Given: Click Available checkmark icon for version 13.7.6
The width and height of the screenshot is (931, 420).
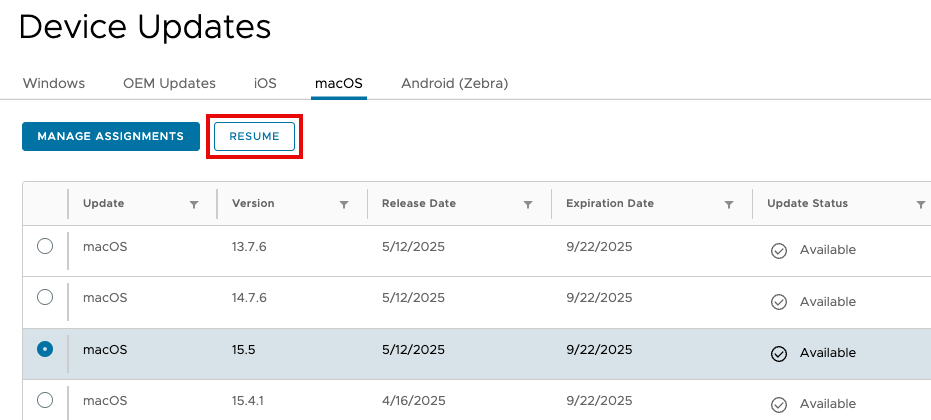Looking at the screenshot, I should 779,250.
